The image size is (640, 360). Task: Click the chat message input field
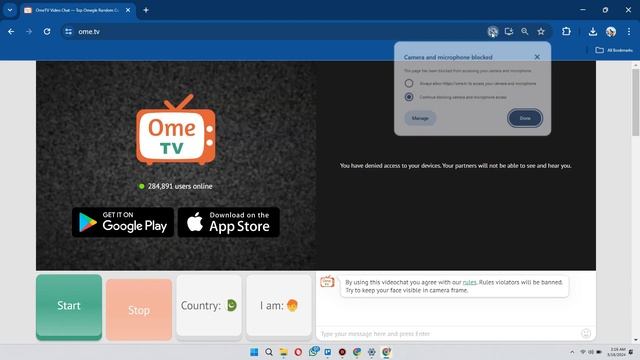point(448,334)
